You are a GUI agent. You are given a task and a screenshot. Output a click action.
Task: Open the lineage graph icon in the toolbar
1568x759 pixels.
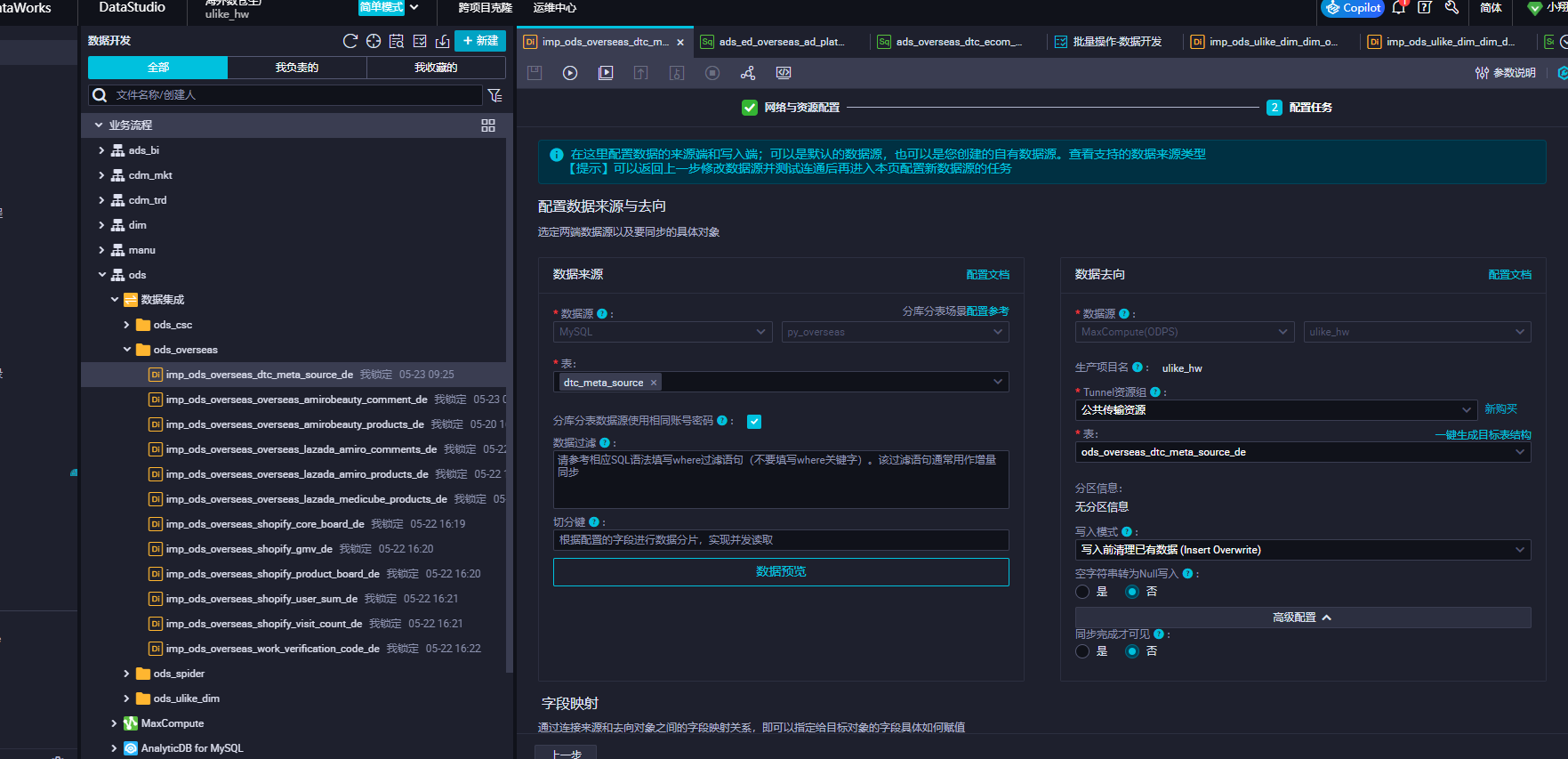(748, 73)
